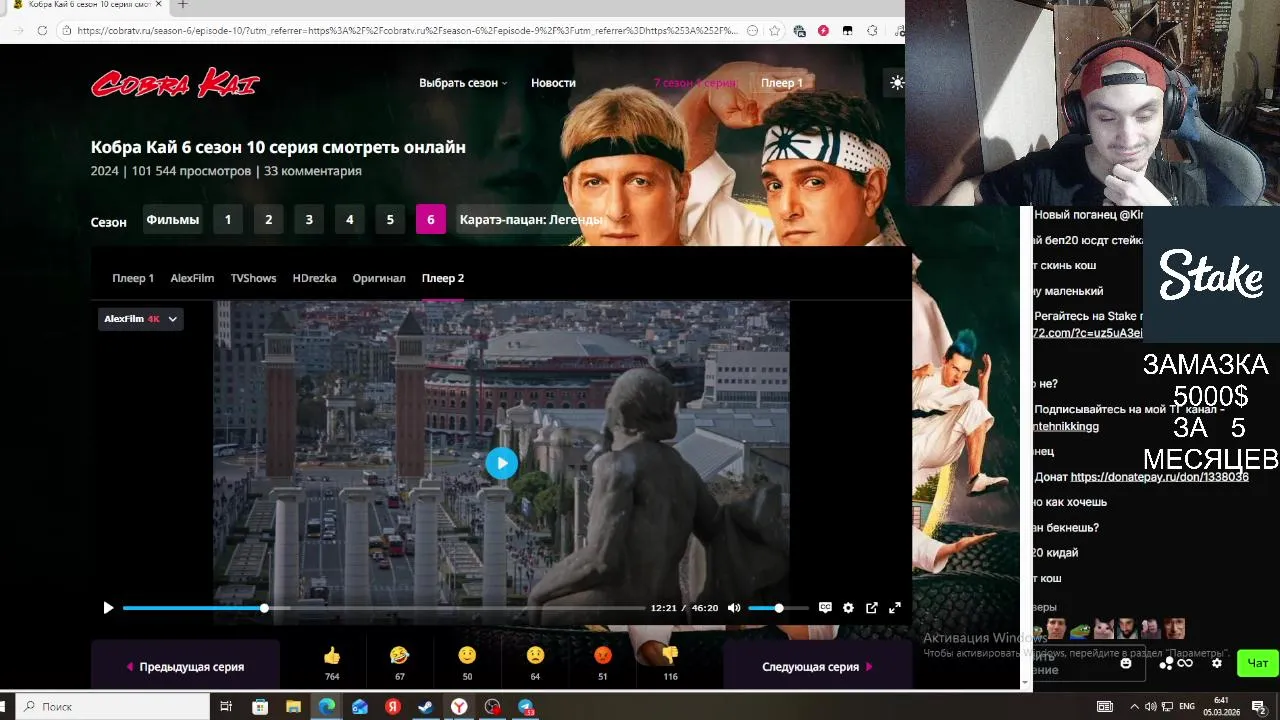Viewport: 1280px width, 720px height.
Task: Open the pink '7 сезон 1 серия' link
Action: tap(695, 83)
